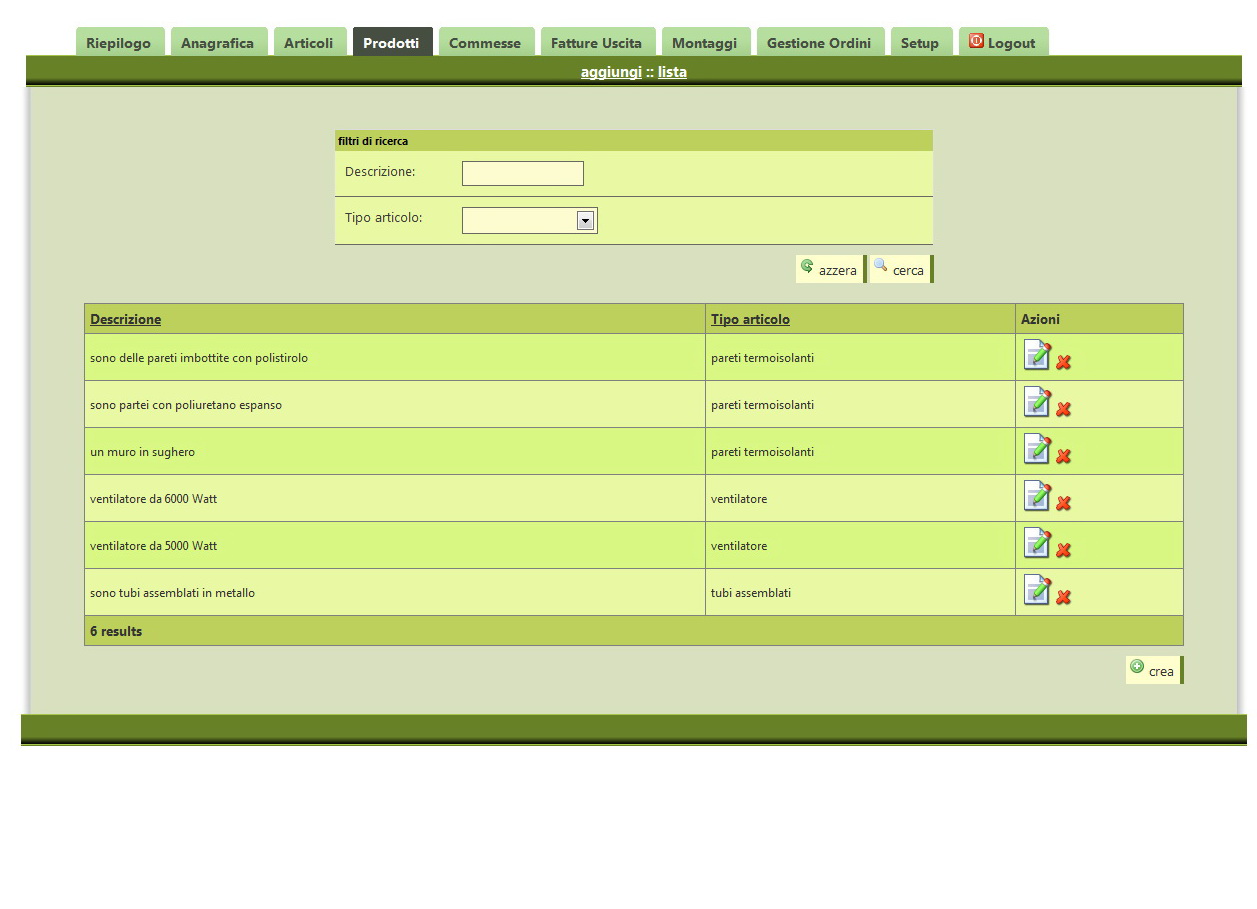Image resolution: width=1257 pixels, height=909 pixels.
Task: Click the delete X icon for 'ventilatore da 6000 Watt'
Action: point(1063,502)
